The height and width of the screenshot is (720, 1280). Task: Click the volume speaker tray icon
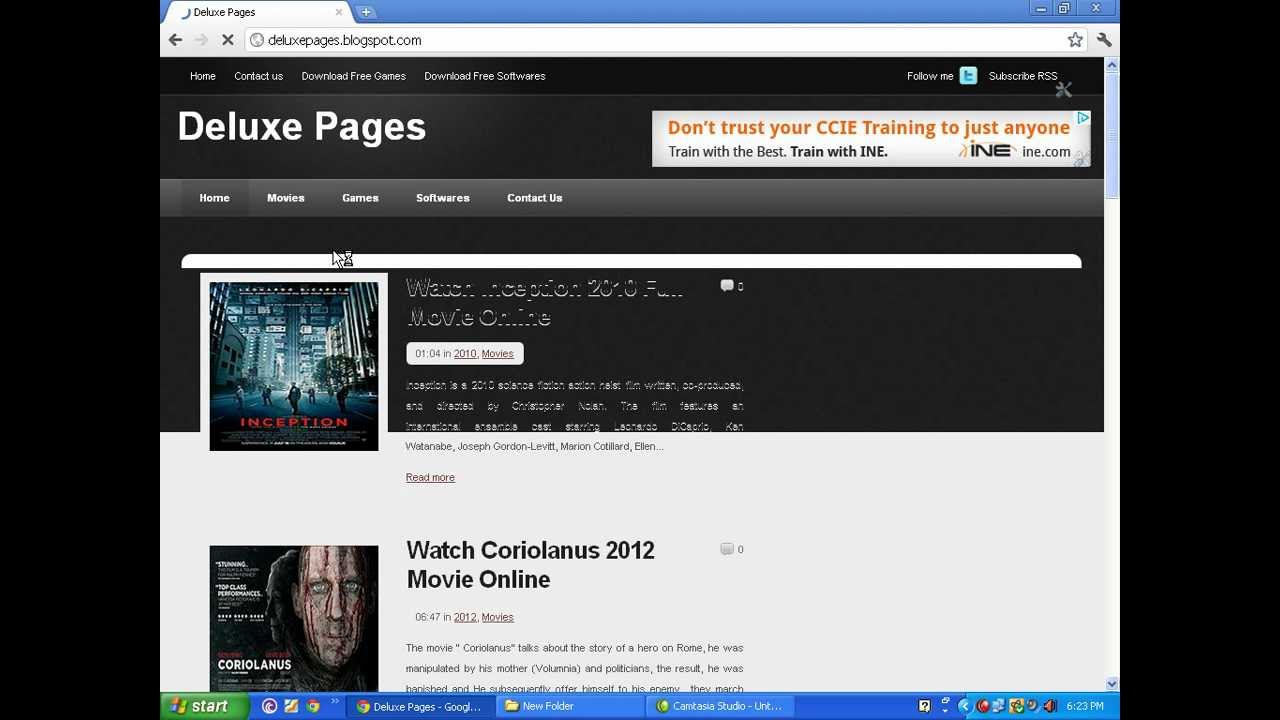pyautogui.click(x=1049, y=706)
